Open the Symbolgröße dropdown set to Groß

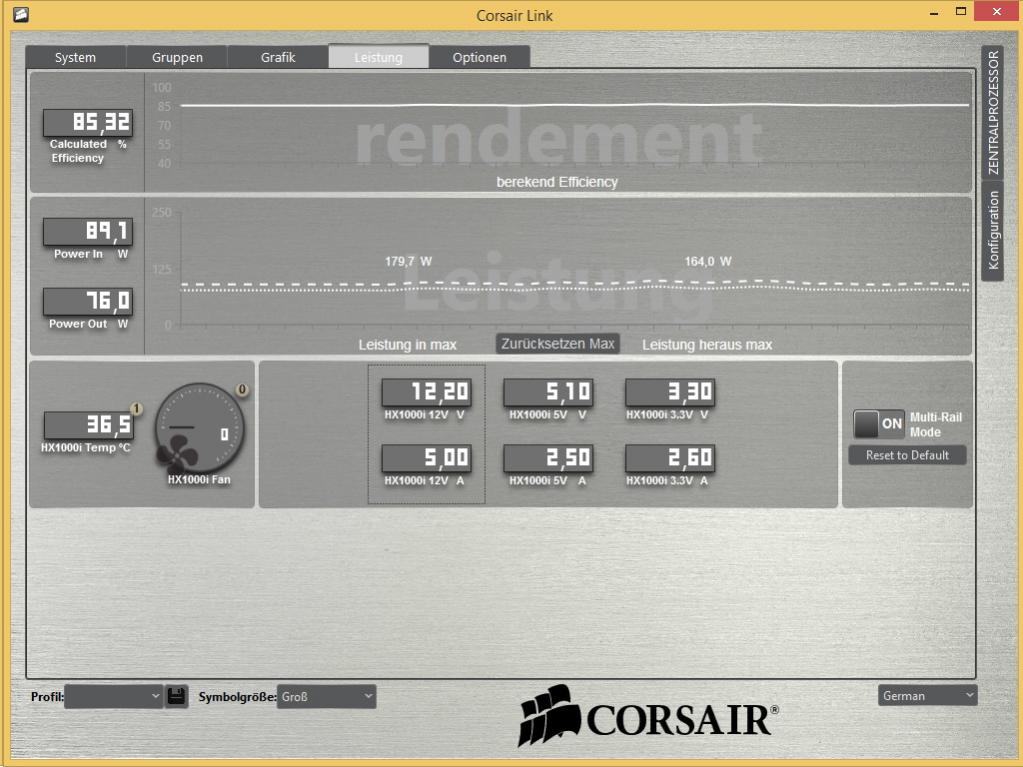pos(326,696)
